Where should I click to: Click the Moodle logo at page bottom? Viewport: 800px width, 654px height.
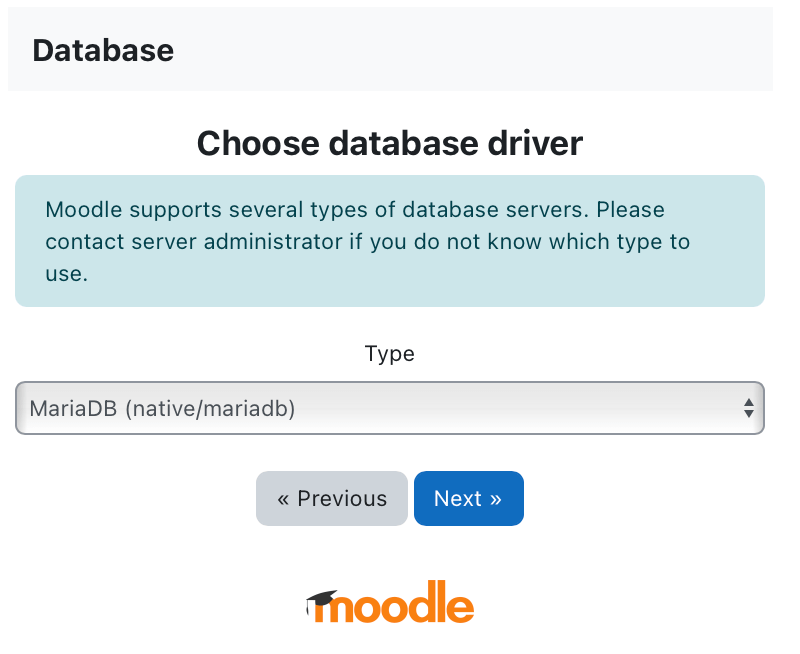click(389, 601)
